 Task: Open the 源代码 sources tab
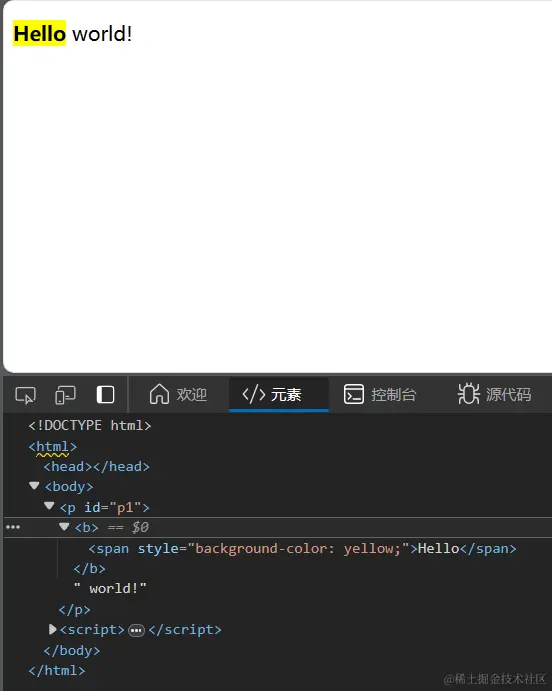(494, 394)
